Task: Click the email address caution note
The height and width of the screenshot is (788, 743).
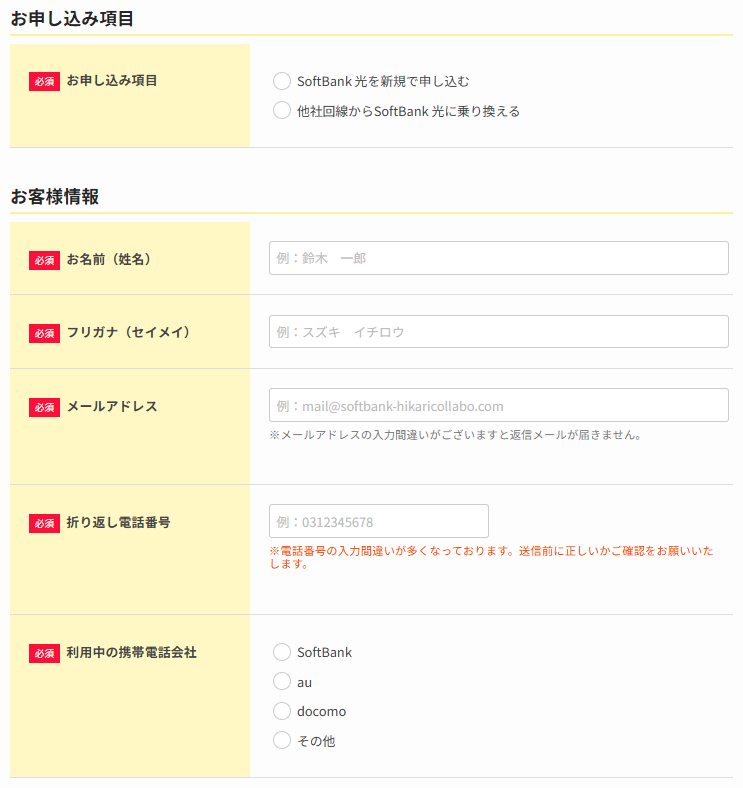Action: [455, 435]
